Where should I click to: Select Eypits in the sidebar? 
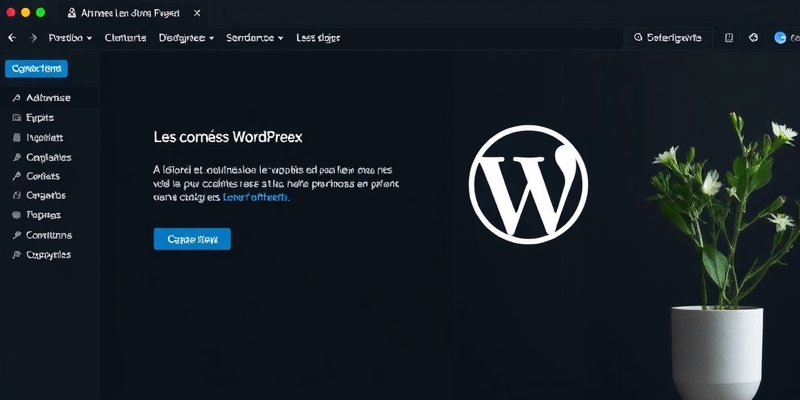49,118
